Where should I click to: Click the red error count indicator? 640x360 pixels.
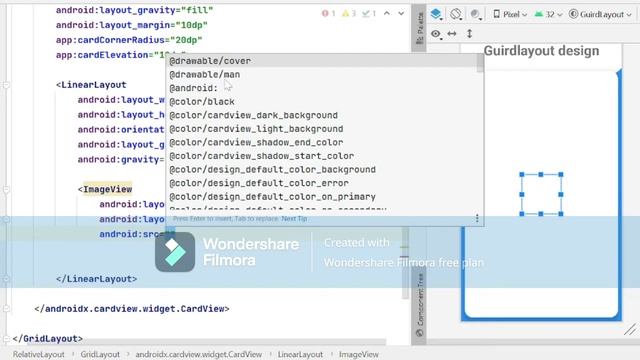(x=329, y=13)
